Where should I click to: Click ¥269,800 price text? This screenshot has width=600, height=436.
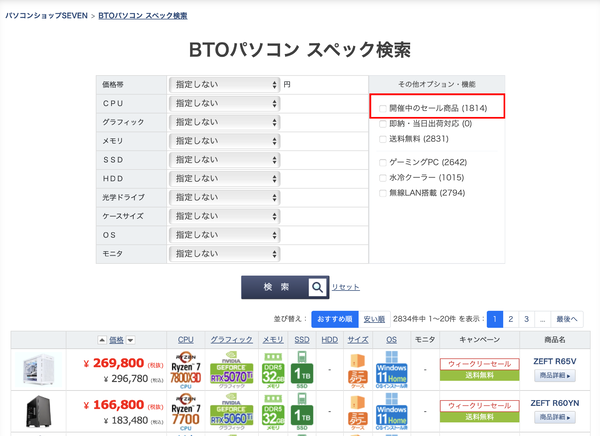pyautogui.click(x=114, y=363)
